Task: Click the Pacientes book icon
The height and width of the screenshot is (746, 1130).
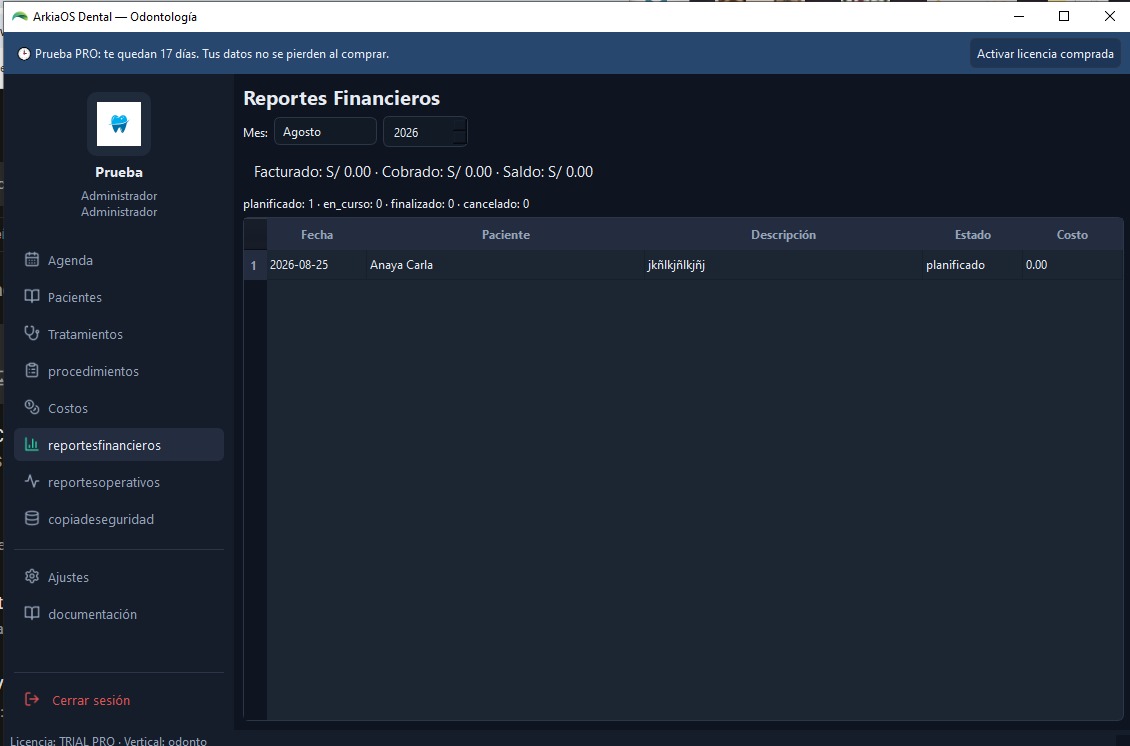Action: [32, 296]
